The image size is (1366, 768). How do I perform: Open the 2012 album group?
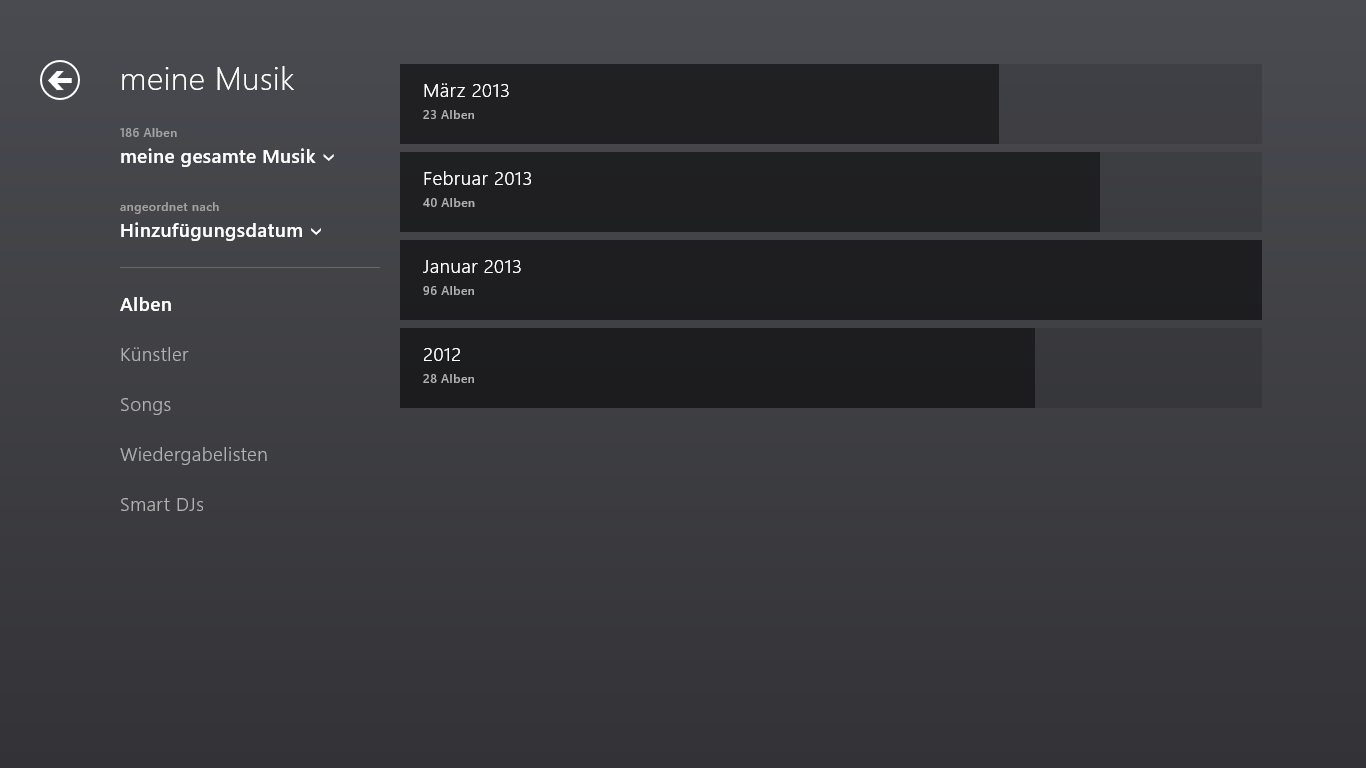click(x=831, y=368)
